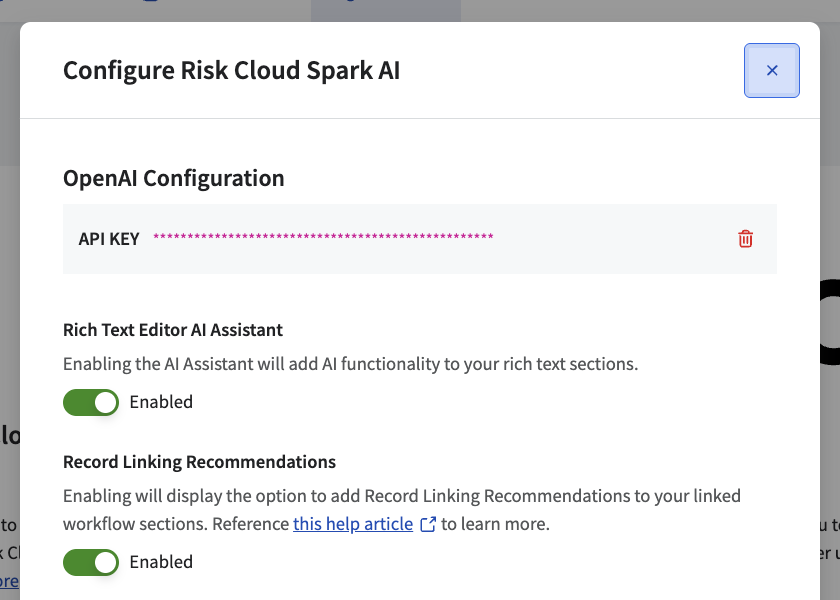The width and height of the screenshot is (840, 600).
Task: Click the Configure Risk Cloud Spark AI title
Action: pos(231,71)
